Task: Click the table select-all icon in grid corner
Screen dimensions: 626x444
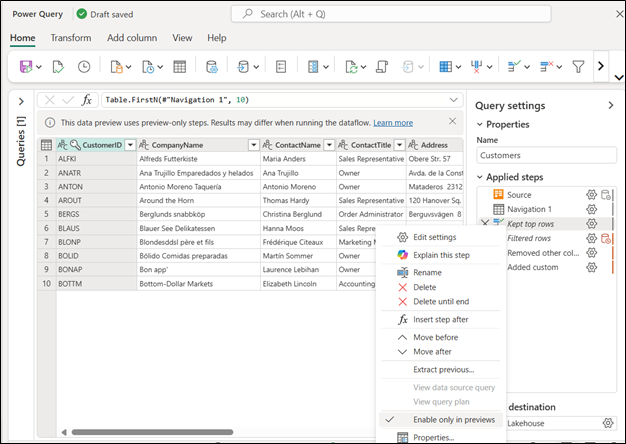Action: (46, 145)
